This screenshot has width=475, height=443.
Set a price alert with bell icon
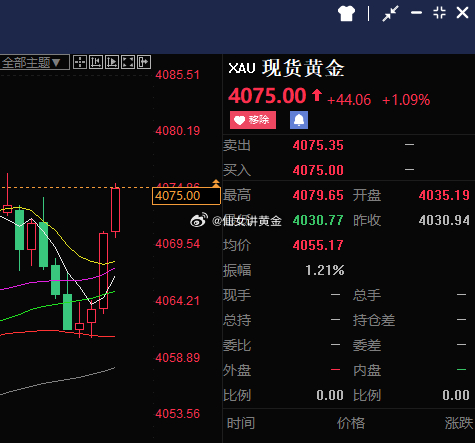pyautogui.click(x=299, y=120)
